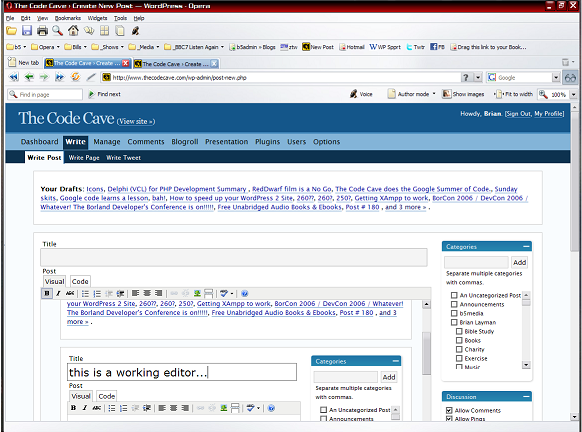Click Add button in outer Categories panel
The width and height of the screenshot is (582, 432).
tap(519, 262)
